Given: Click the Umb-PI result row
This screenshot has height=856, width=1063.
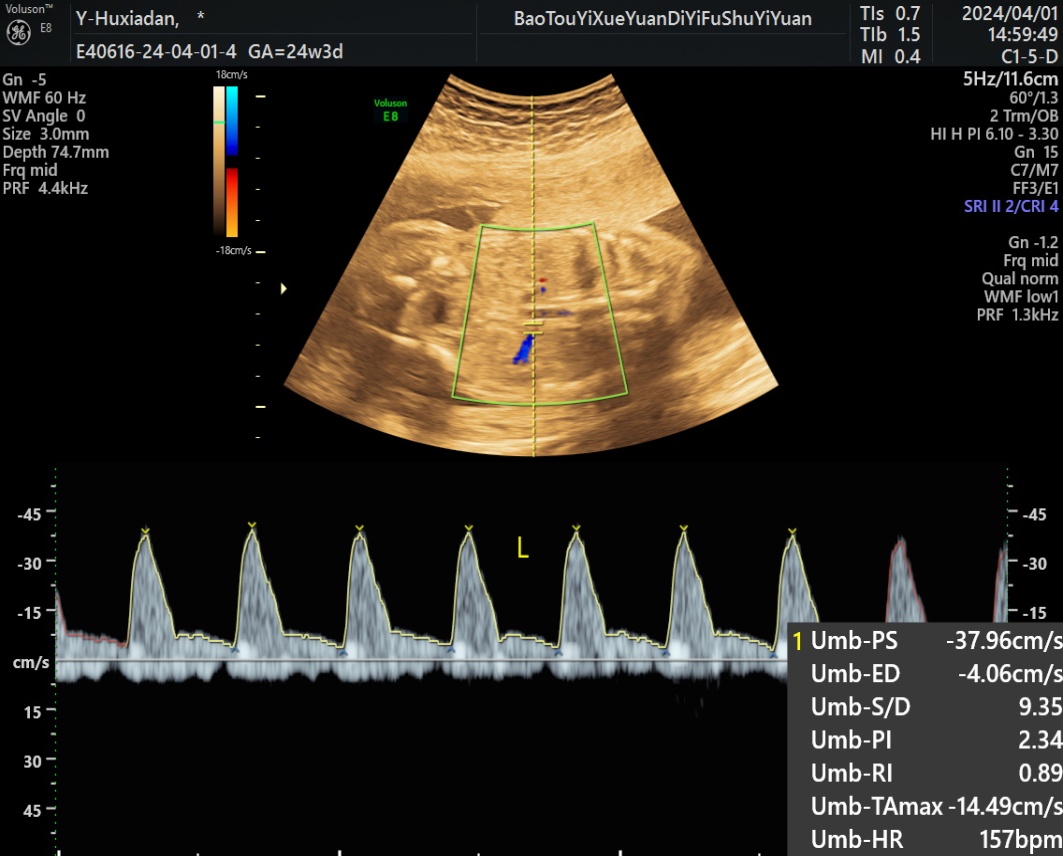Looking at the screenshot, I should point(925,740).
